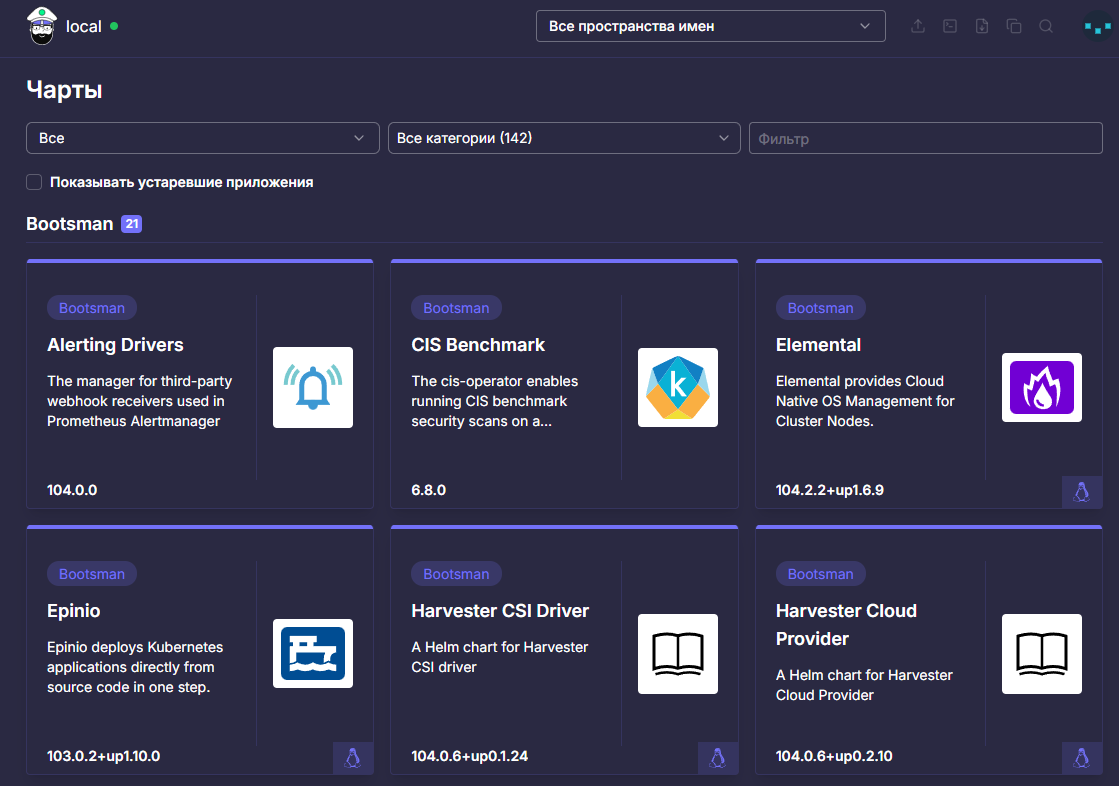Click version 103.0.2+up1.10.0 on Epinio

(103, 756)
